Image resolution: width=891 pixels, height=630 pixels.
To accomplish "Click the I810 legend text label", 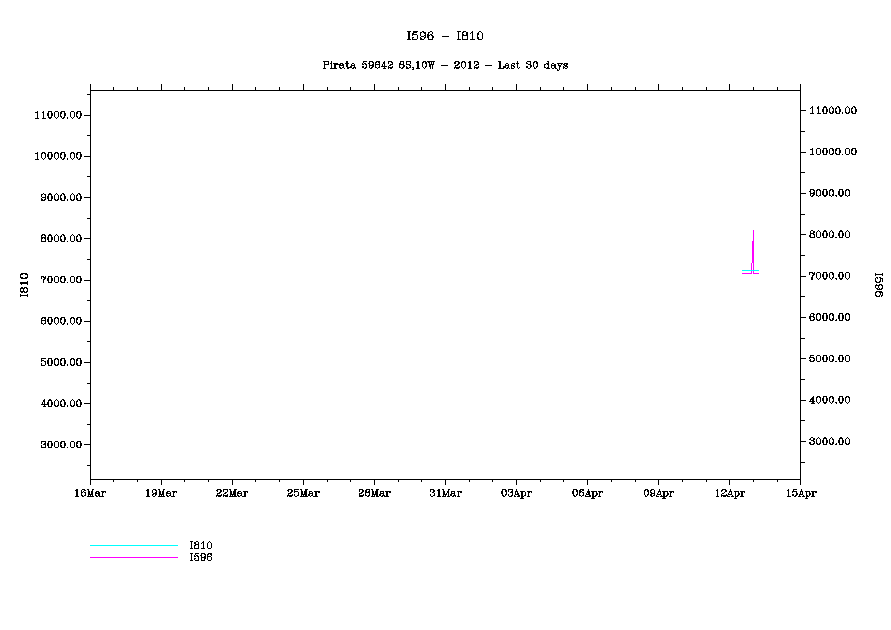I will coord(201,546).
